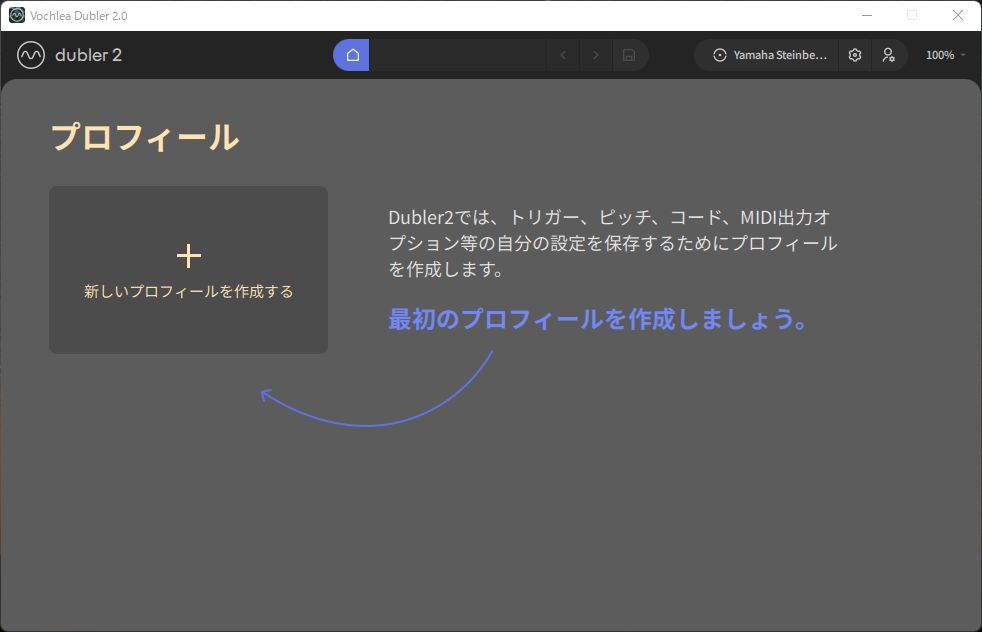Click the home icon in the toolbar
This screenshot has width=982, height=632.
[x=351, y=55]
